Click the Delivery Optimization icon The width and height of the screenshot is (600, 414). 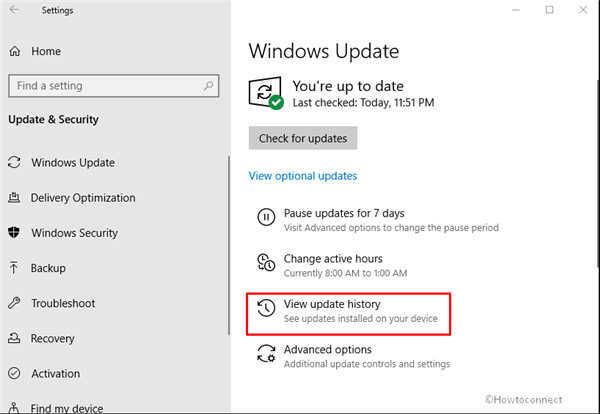[14, 198]
